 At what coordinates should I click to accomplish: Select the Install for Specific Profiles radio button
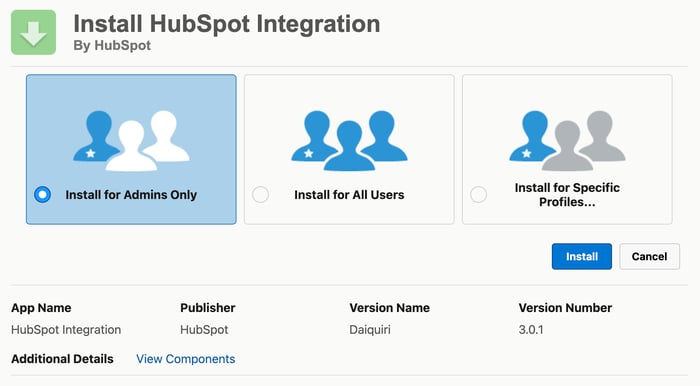click(478, 195)
